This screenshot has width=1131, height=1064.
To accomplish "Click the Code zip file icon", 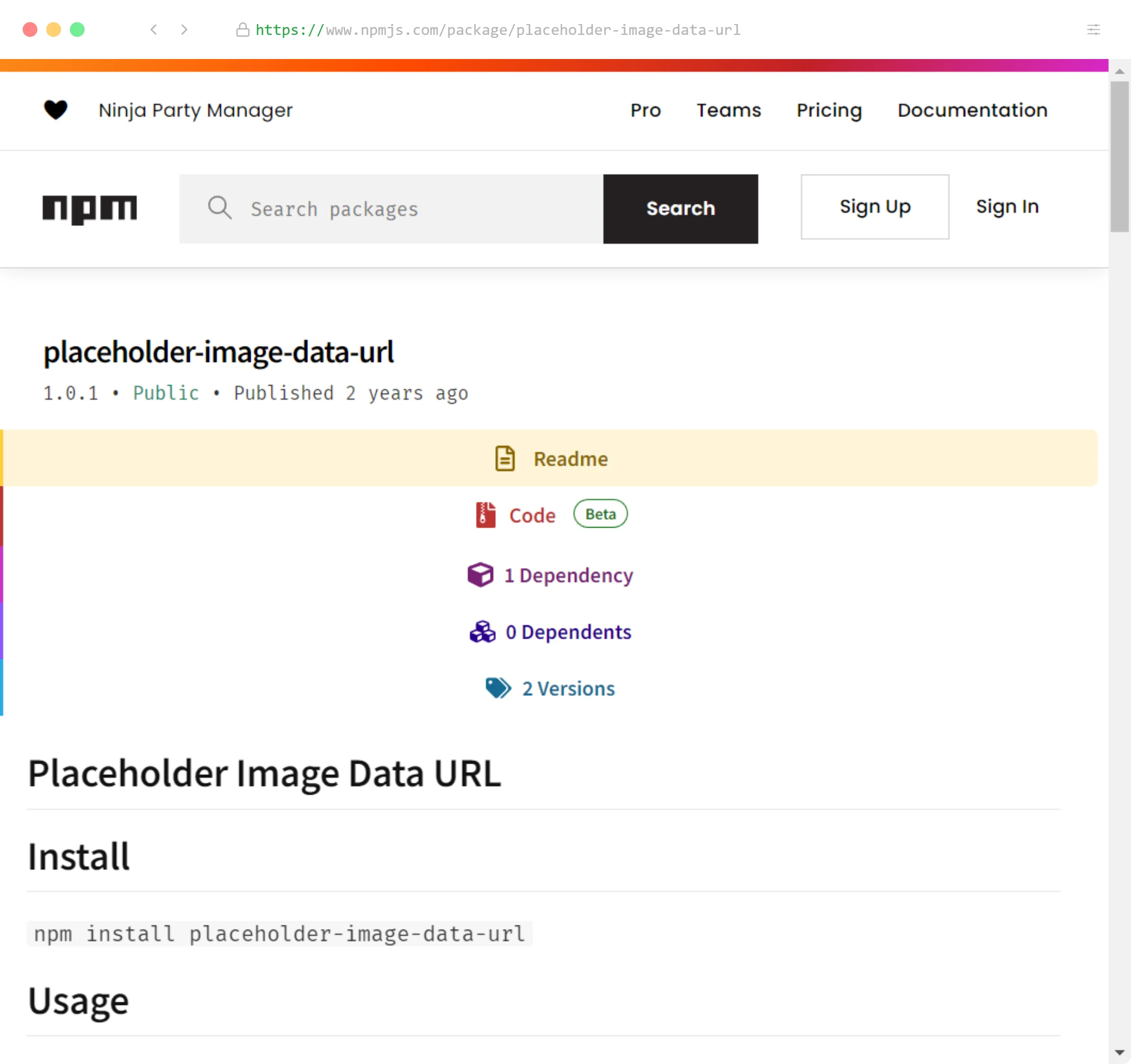I will pos(486,515).
